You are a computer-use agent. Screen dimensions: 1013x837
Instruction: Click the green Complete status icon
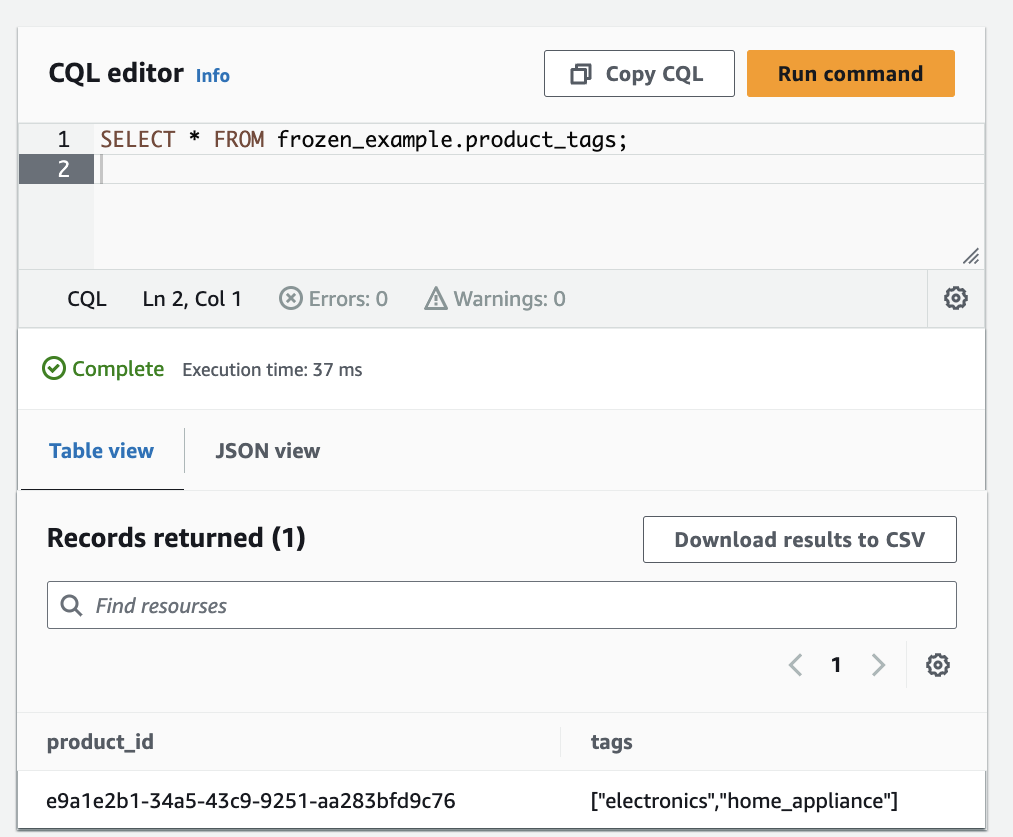pos(54,369)
